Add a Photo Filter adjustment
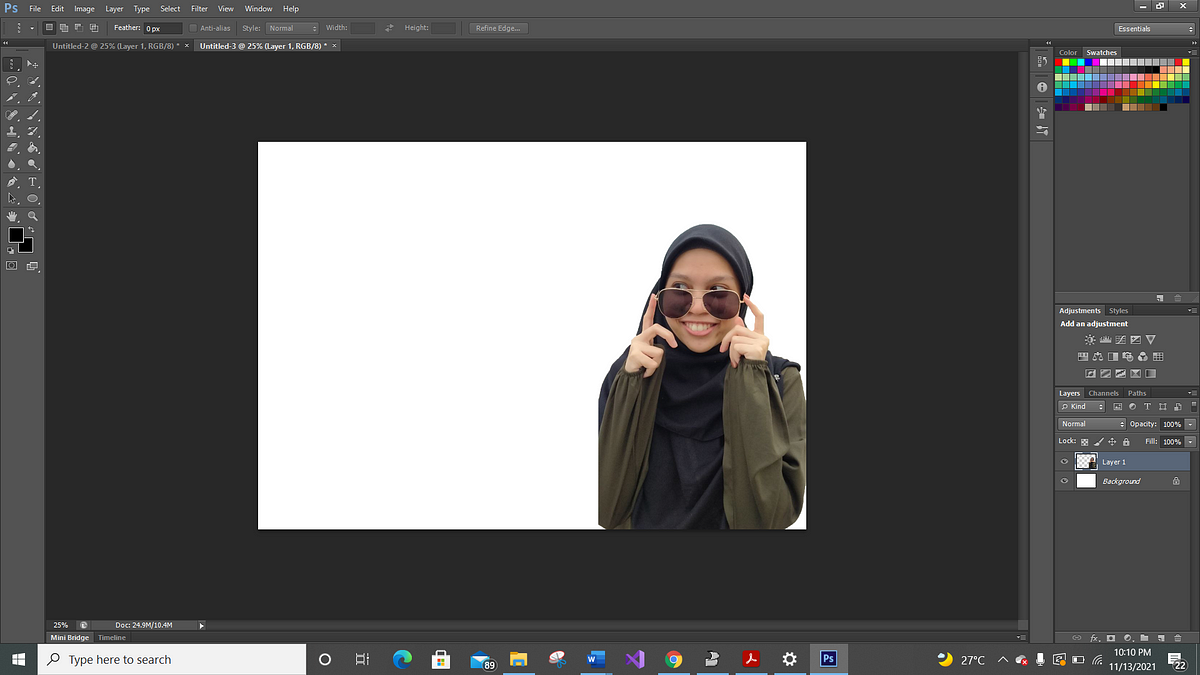 pos(1128,357)
